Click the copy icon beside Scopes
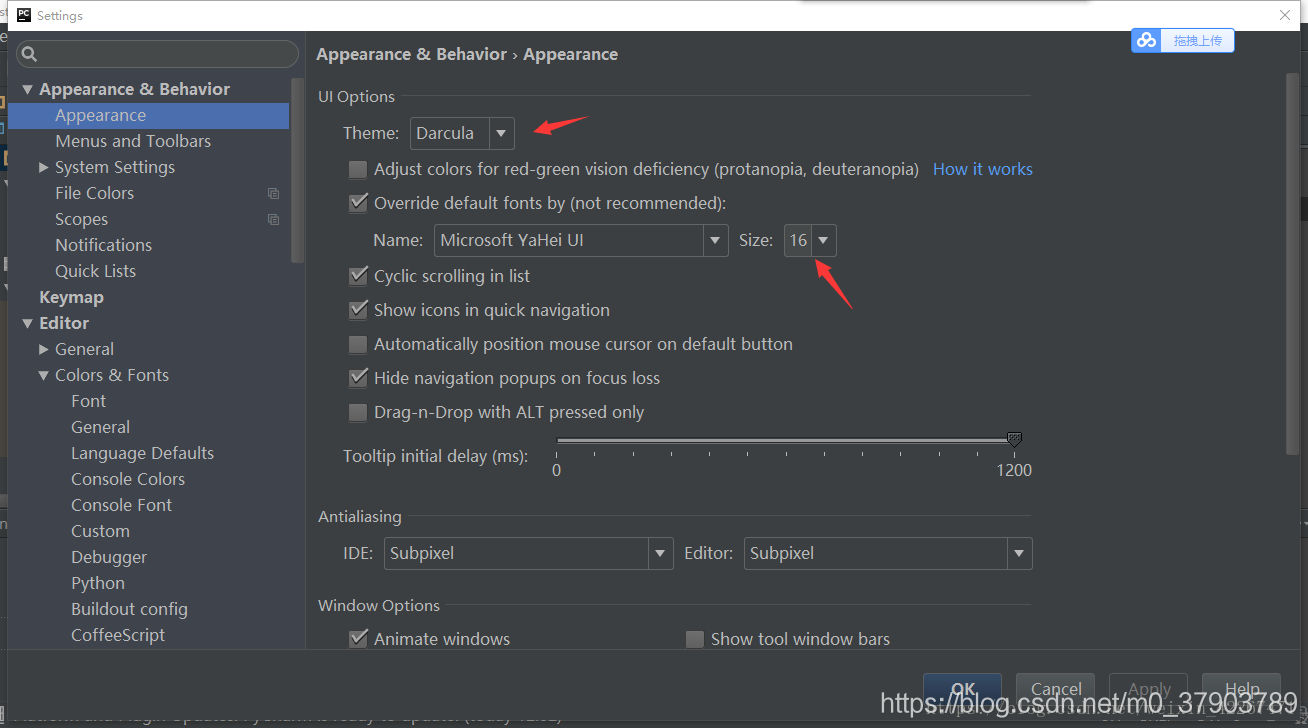Image resolution: width=1308 pixels, height=728 pixels. click(x=273, y=219)
